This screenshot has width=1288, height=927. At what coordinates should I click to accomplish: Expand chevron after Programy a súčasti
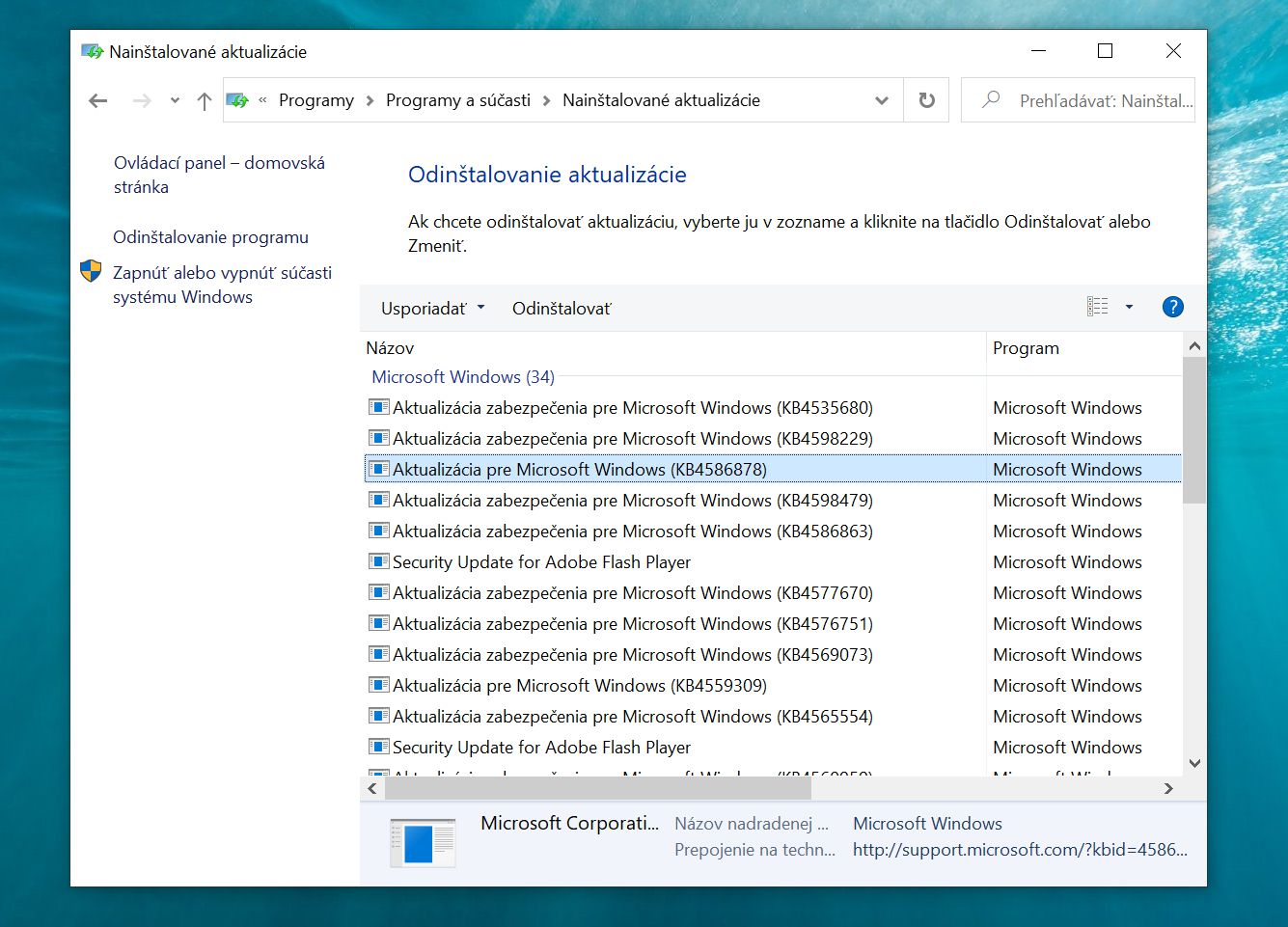point(546,100)
